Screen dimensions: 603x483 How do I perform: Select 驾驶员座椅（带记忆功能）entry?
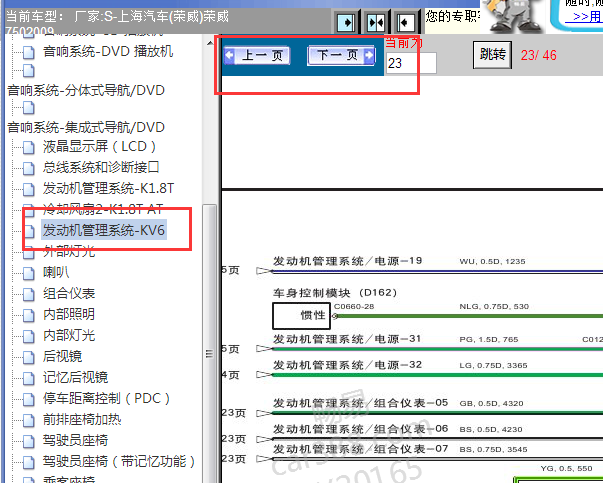(x=119, y=461)
